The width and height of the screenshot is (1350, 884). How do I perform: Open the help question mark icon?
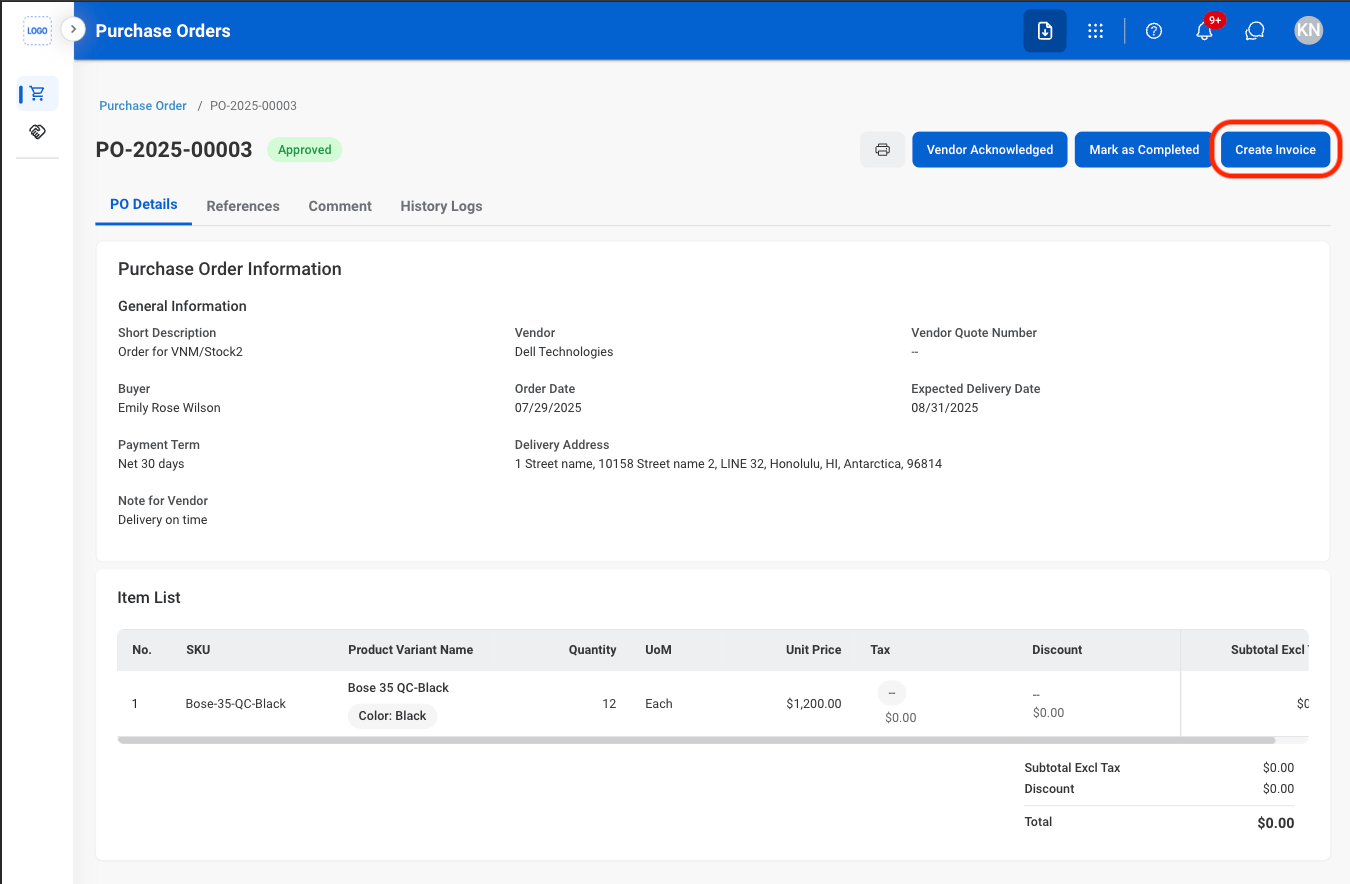(1154, 31)
